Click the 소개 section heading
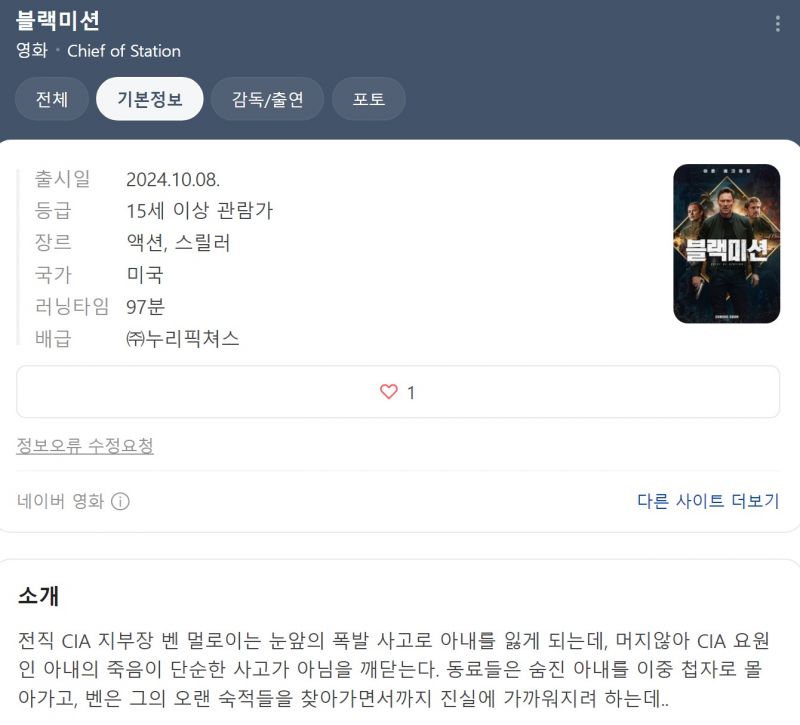This screenshot has width=800, height=725. [x=38, y=596]
